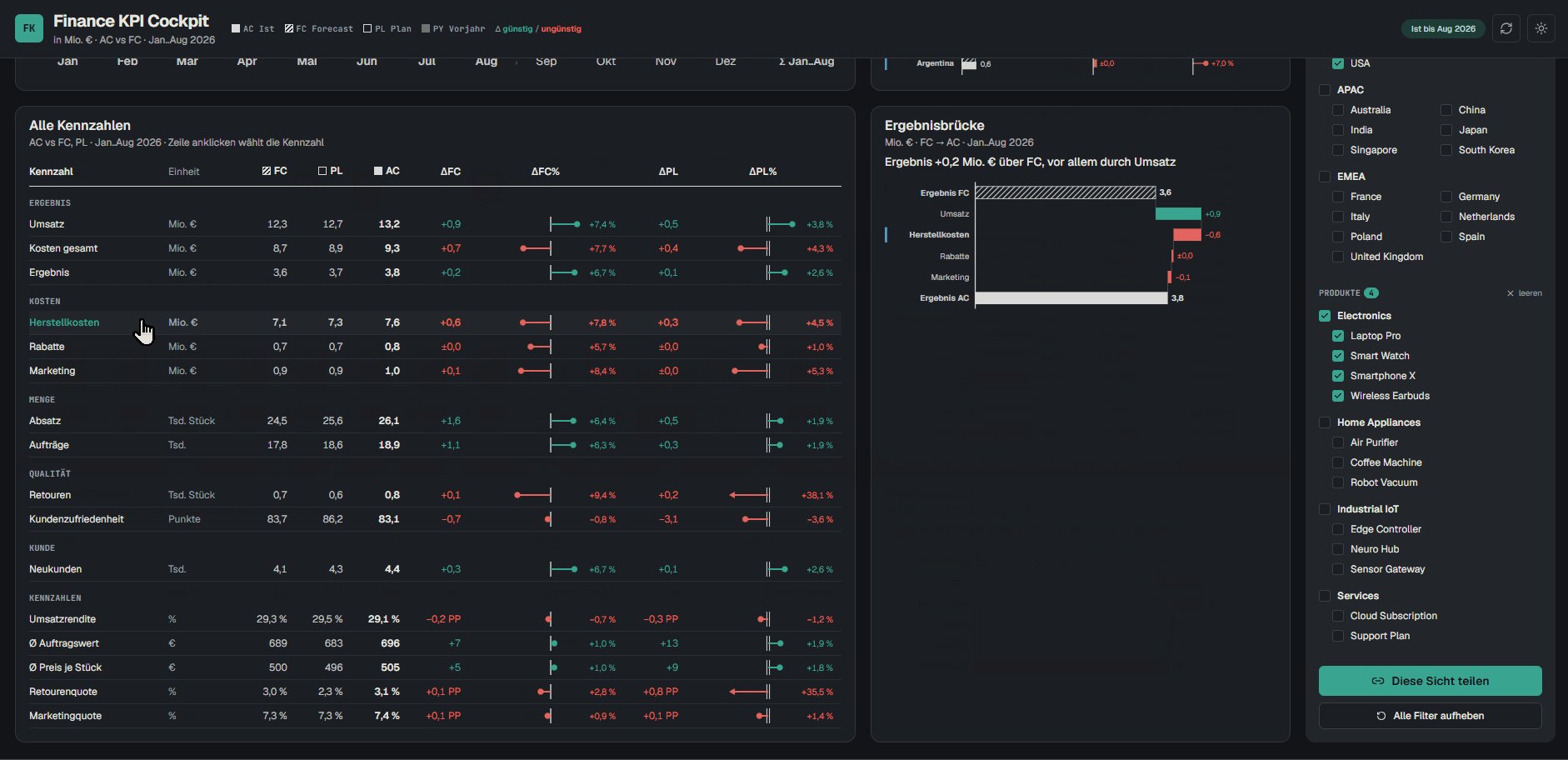Select the Neukunden KPI row

click(435, 569)
